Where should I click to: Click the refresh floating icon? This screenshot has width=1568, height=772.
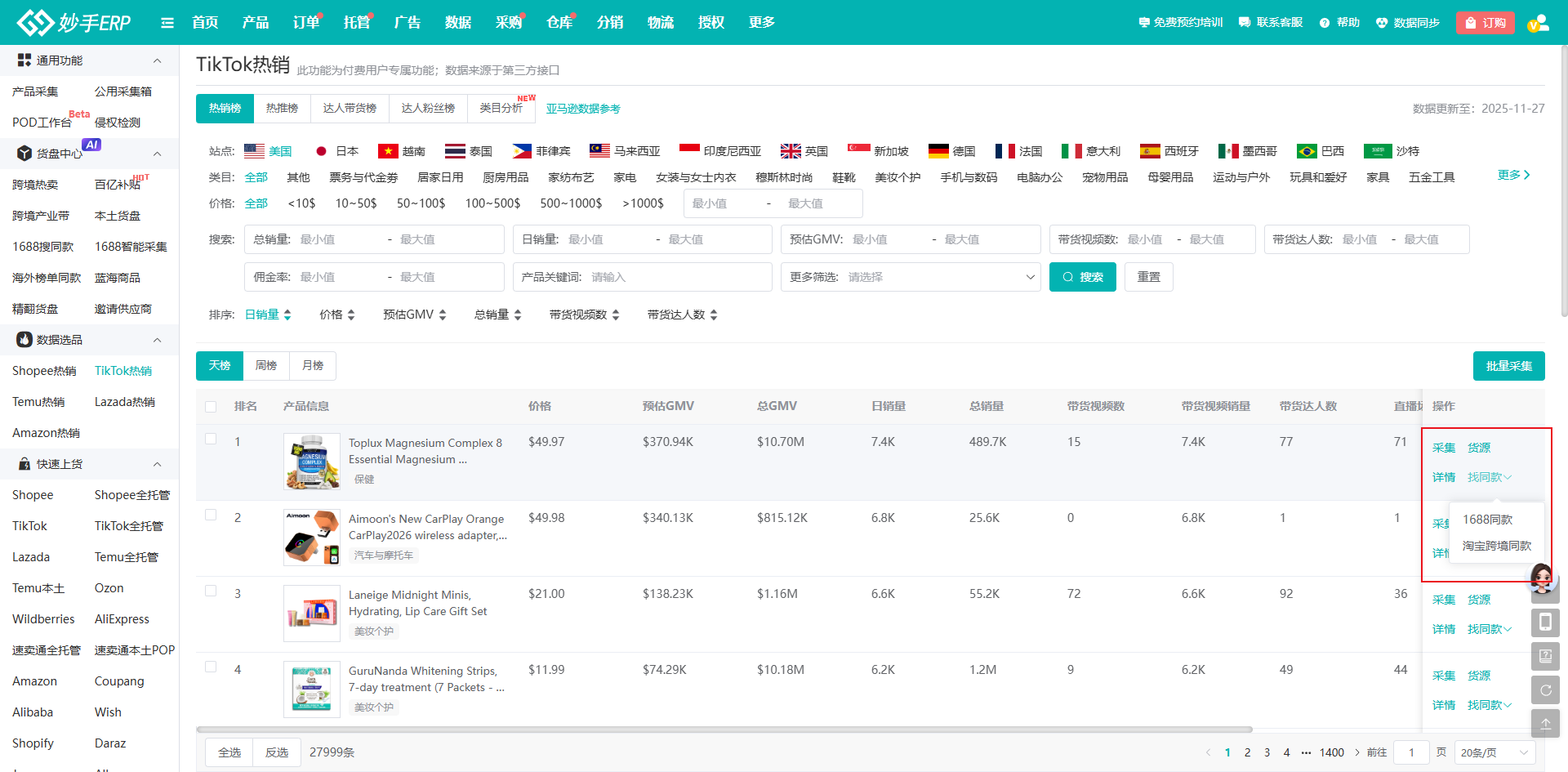pos(1545,690)
